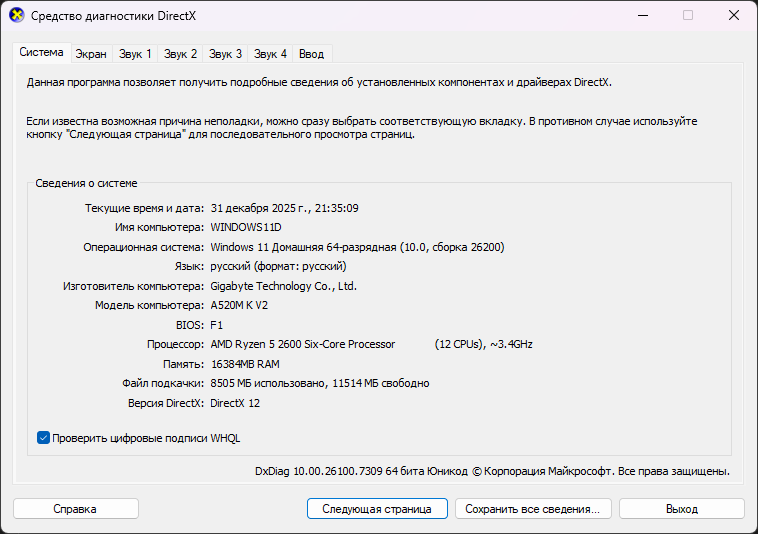The height and width of the screenshot is (534, 758).
Task: Click Сохранить все сведения button
Action: click(533, 509)
